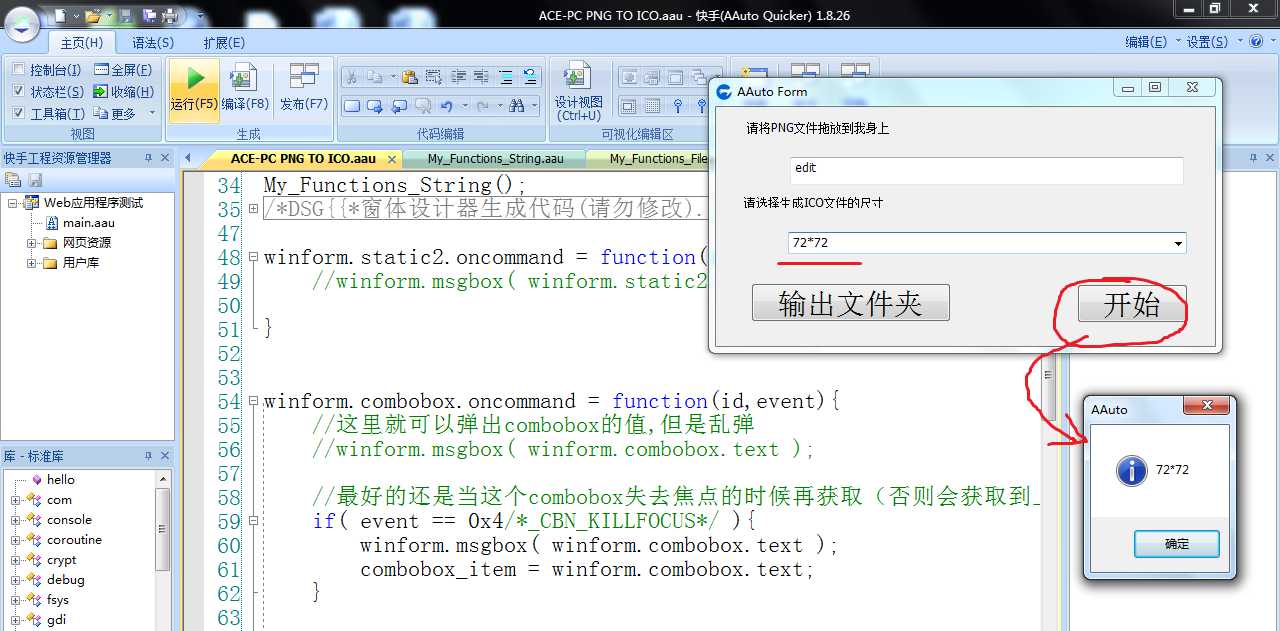Select the debug library item
The width and height of the screenshot is (1280, 631).
pos(65,580)
